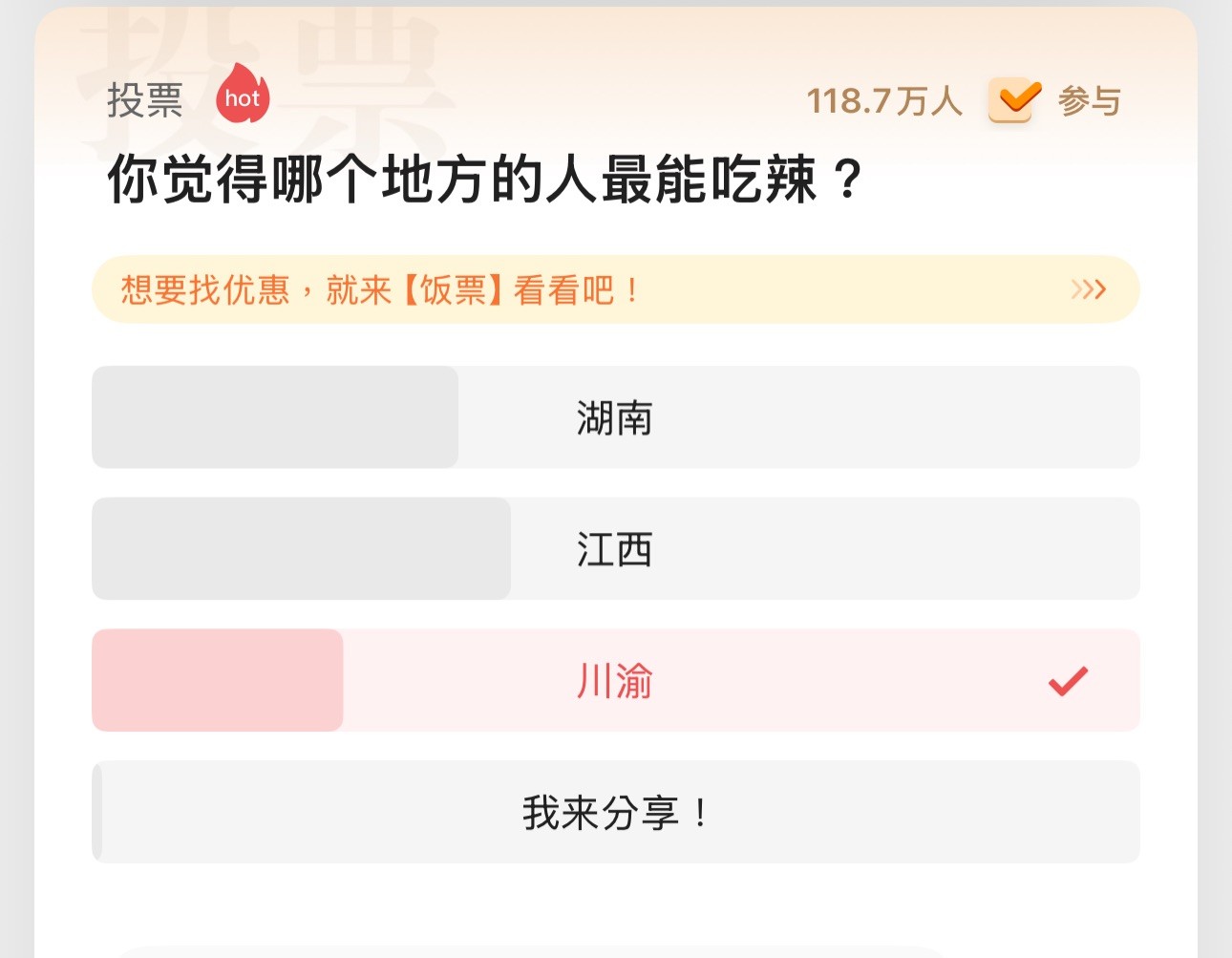This screenshot has width=1232, height=958.
Task: Click the poll question about 吃辣
Action: pos(485,180)
